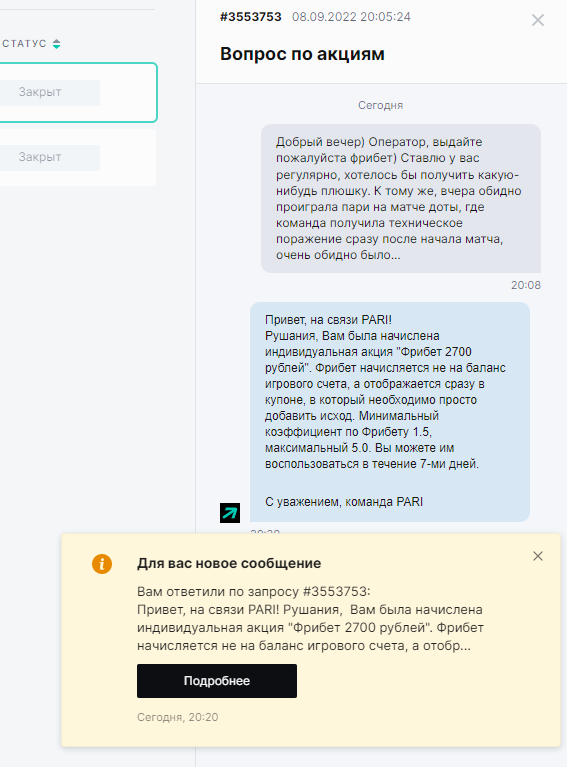This screenshot has height=767, width=567.
Task: Click the 20:08 message timestamp
Action: 525,285
